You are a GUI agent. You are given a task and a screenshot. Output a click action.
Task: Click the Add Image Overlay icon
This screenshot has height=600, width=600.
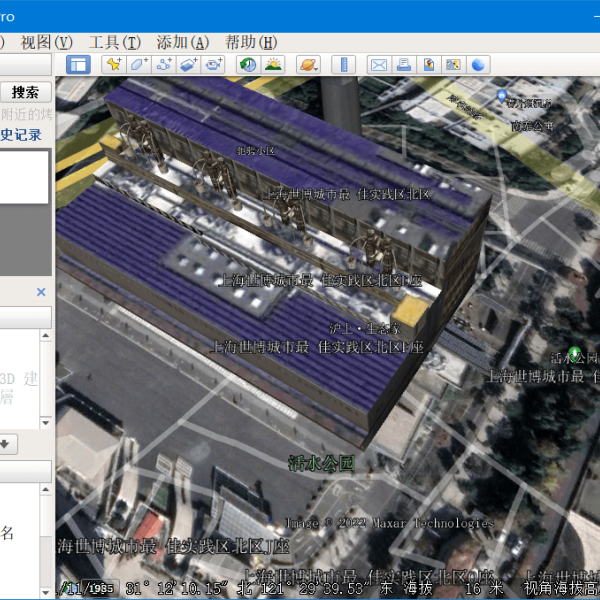click(188, 65)
